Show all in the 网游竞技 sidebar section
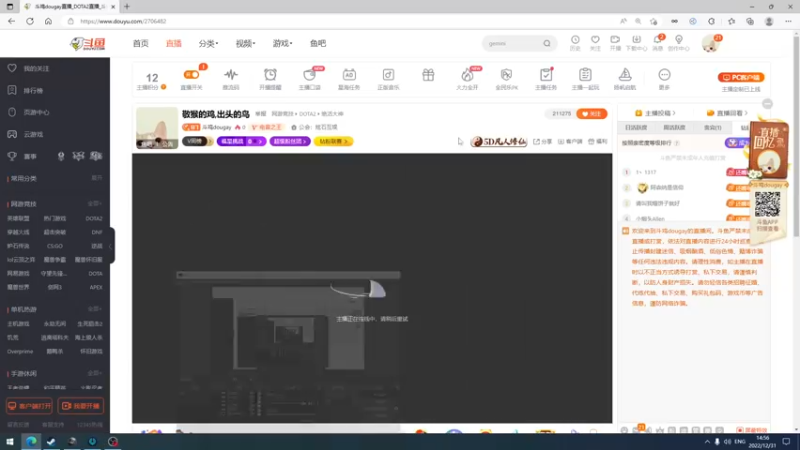Image resolution: width=800 pixels, height=450 pixels. (x=94, y=204)
